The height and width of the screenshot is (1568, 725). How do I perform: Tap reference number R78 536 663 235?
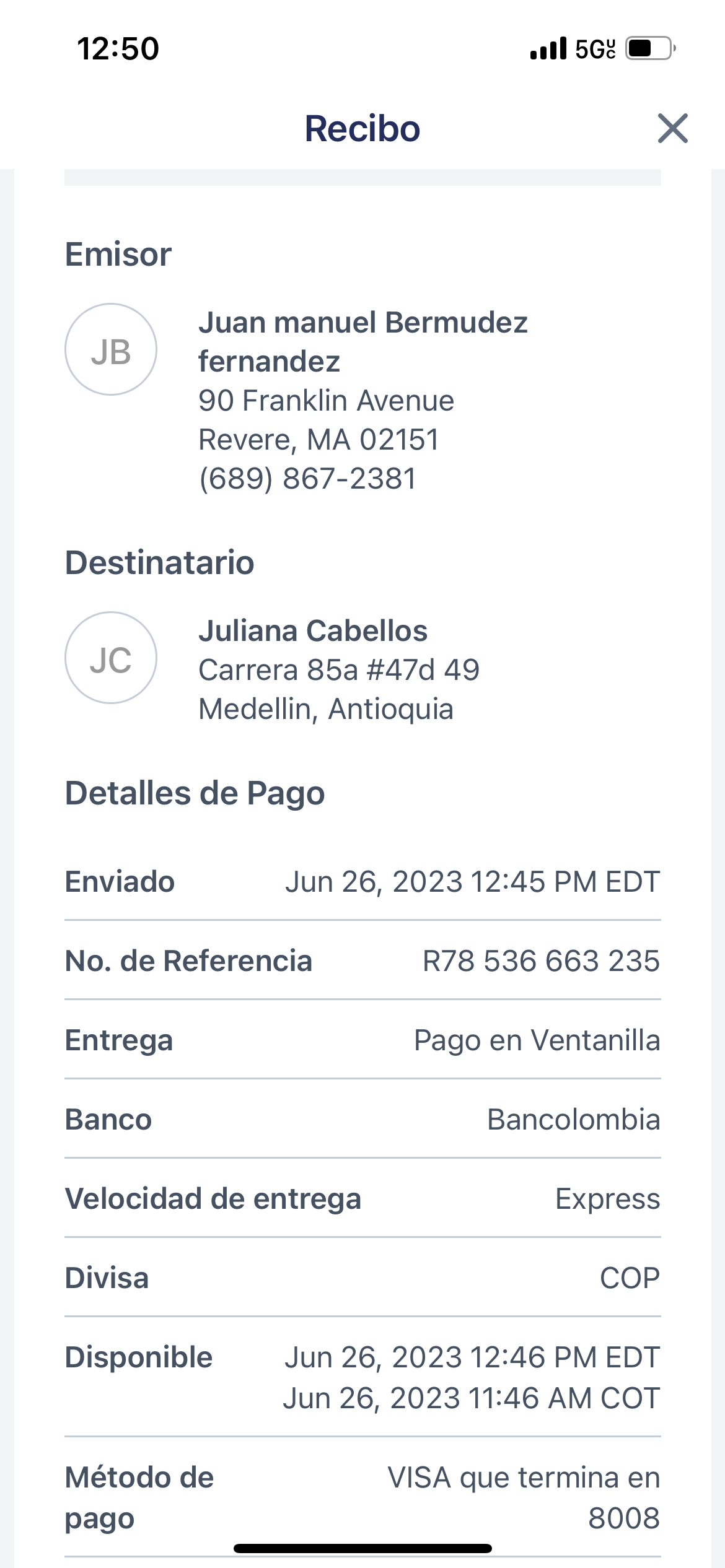pos(541,961)
